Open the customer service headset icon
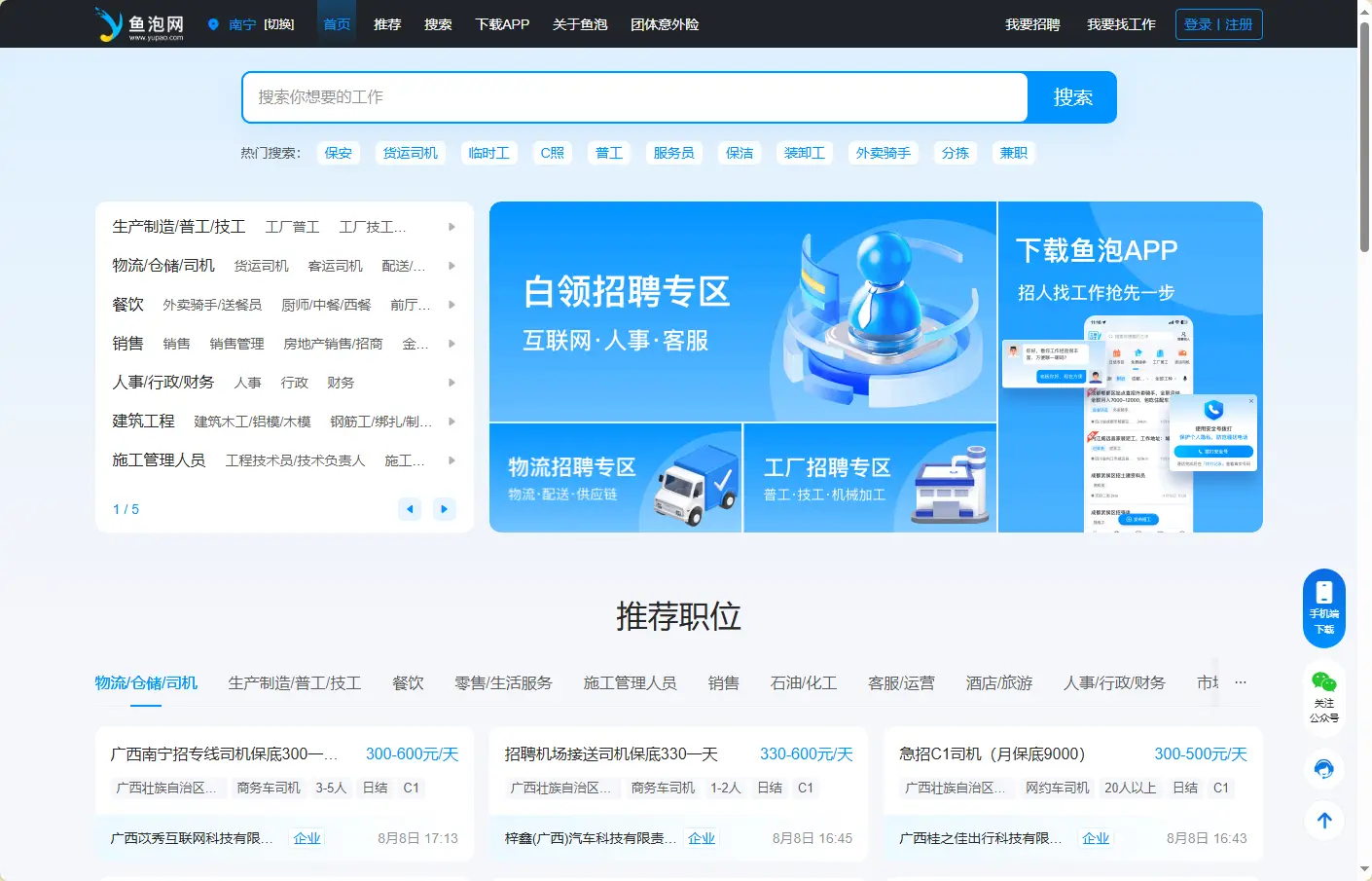 (x=1323, y=769)
